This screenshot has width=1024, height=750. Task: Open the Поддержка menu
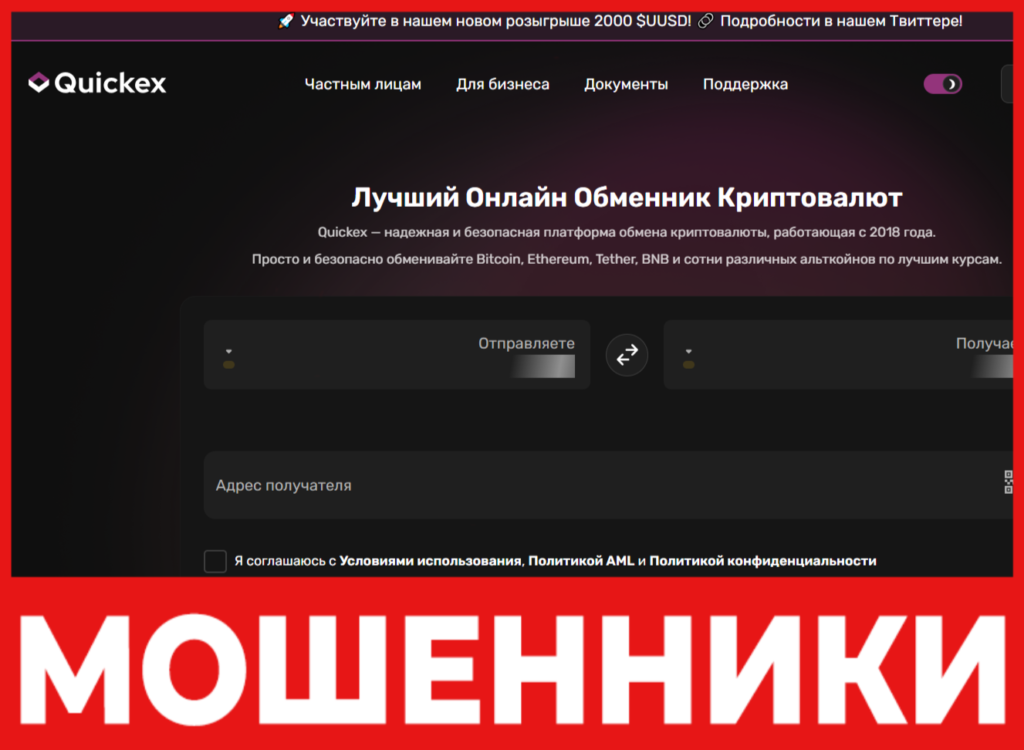[x=745, y=85]
